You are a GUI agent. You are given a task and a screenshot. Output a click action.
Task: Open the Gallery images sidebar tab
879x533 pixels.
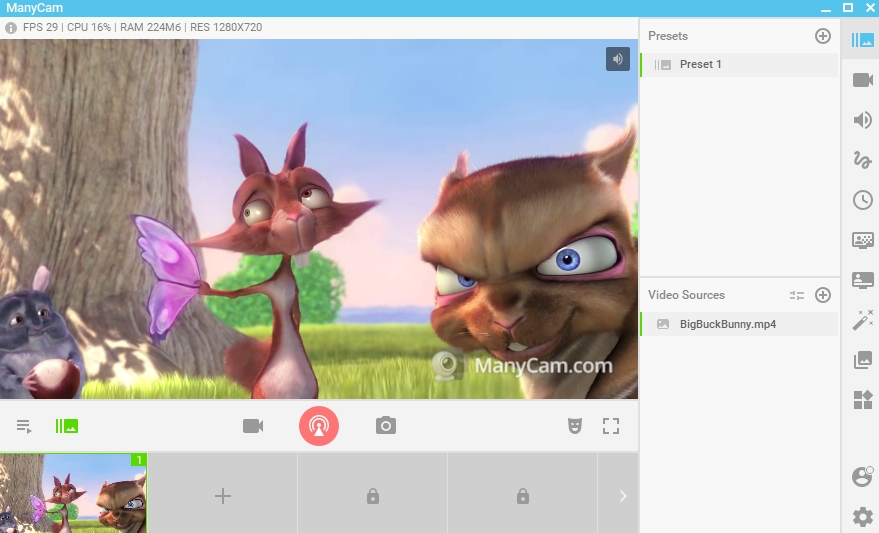[x=862, y=360]
